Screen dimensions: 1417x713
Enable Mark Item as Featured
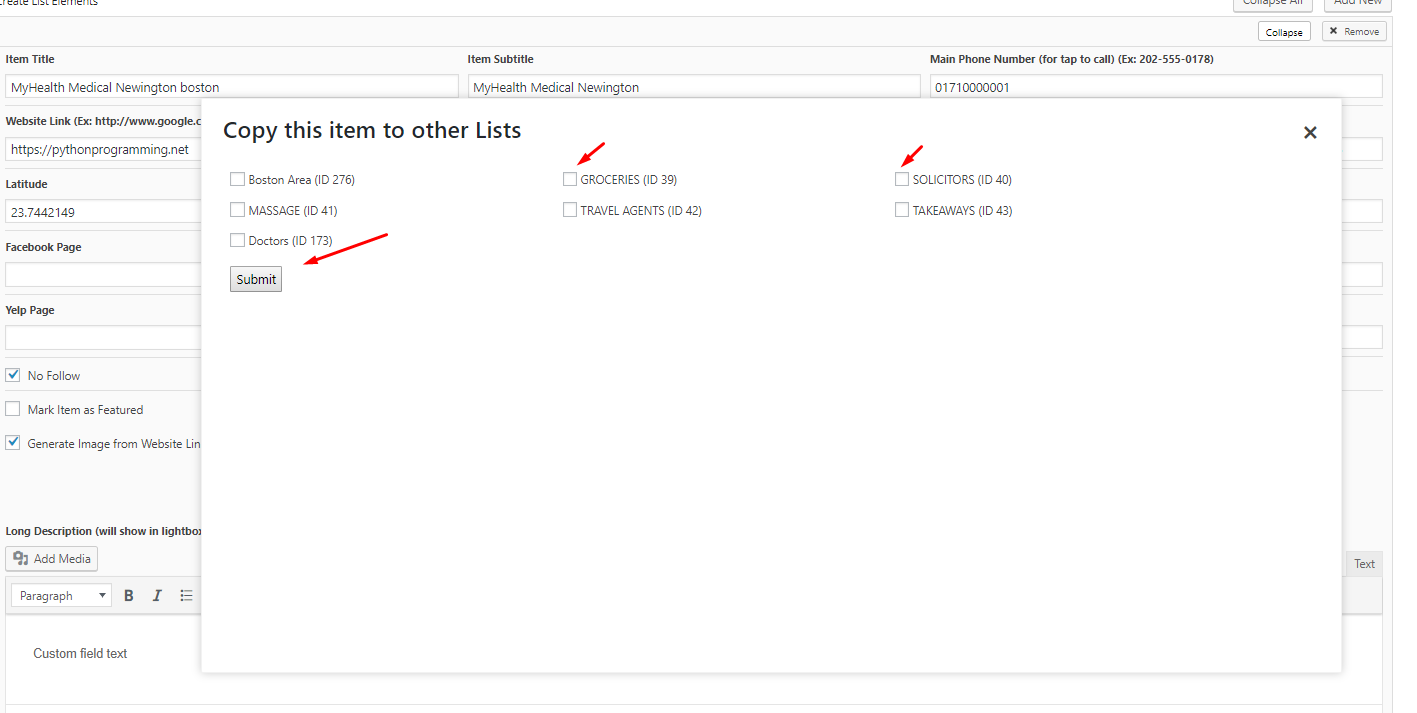pyautogui.click(x=13, y=409)
